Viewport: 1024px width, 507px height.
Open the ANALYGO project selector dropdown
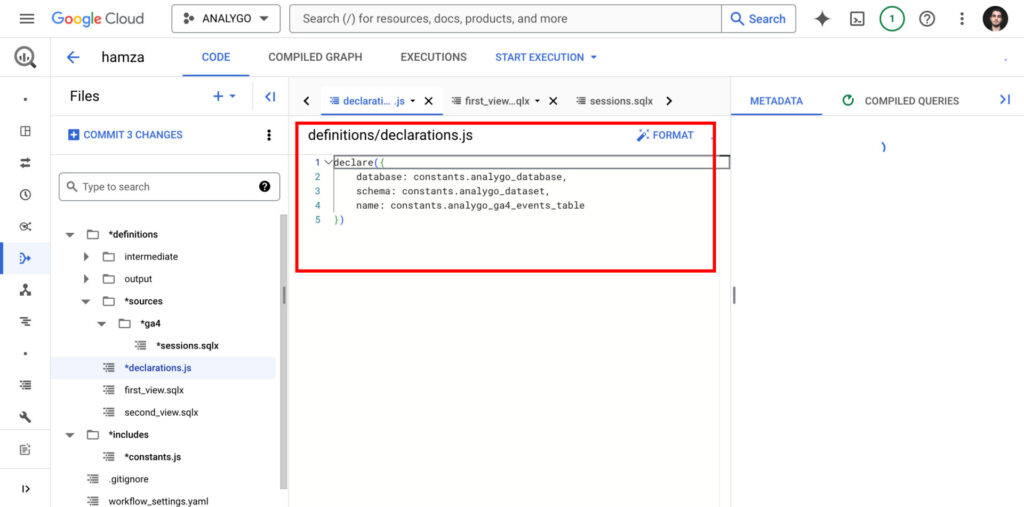pos(226,19)
